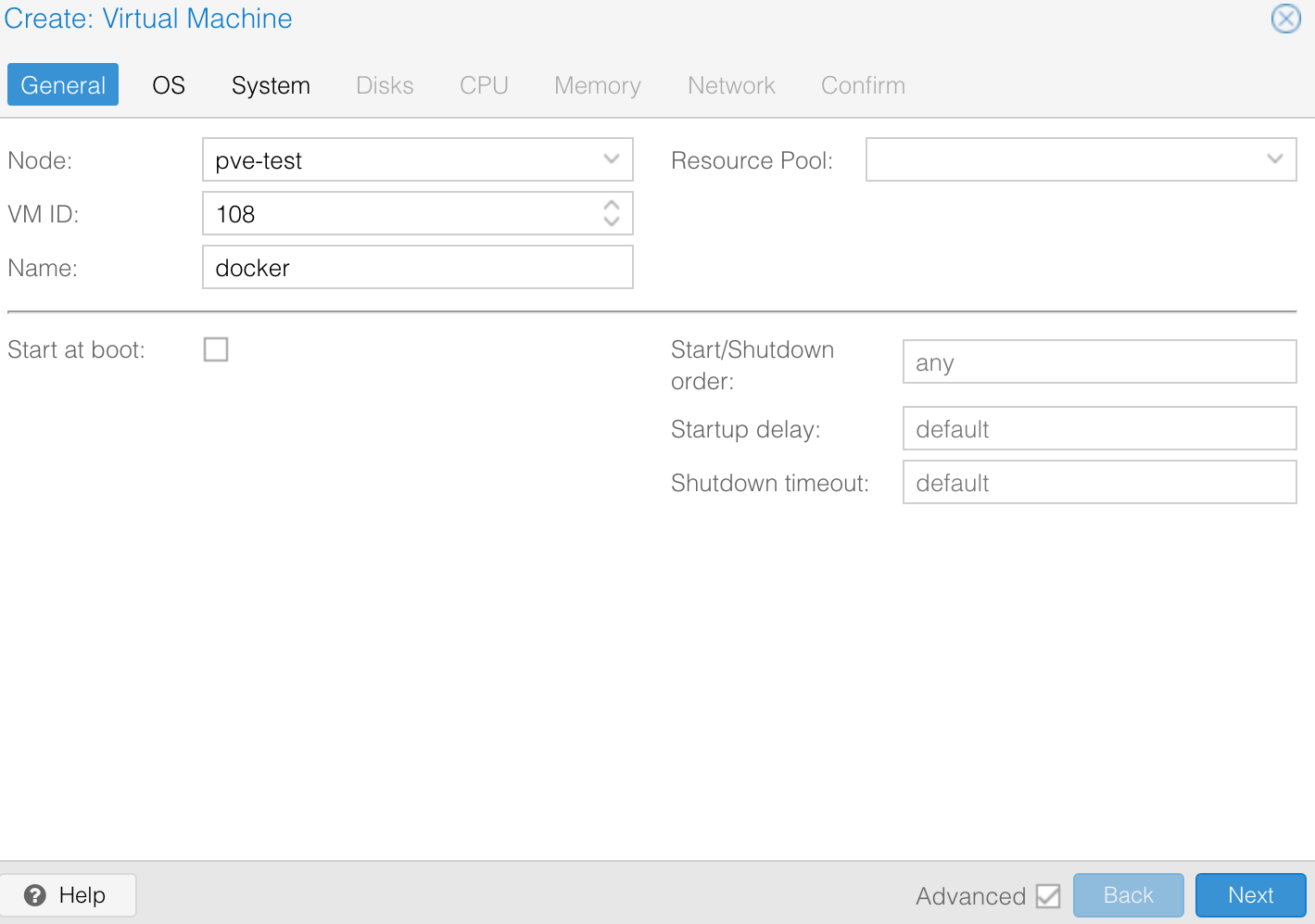Open the Network tab
Viewport: 1315px width, 924px height.
[730, 84]
